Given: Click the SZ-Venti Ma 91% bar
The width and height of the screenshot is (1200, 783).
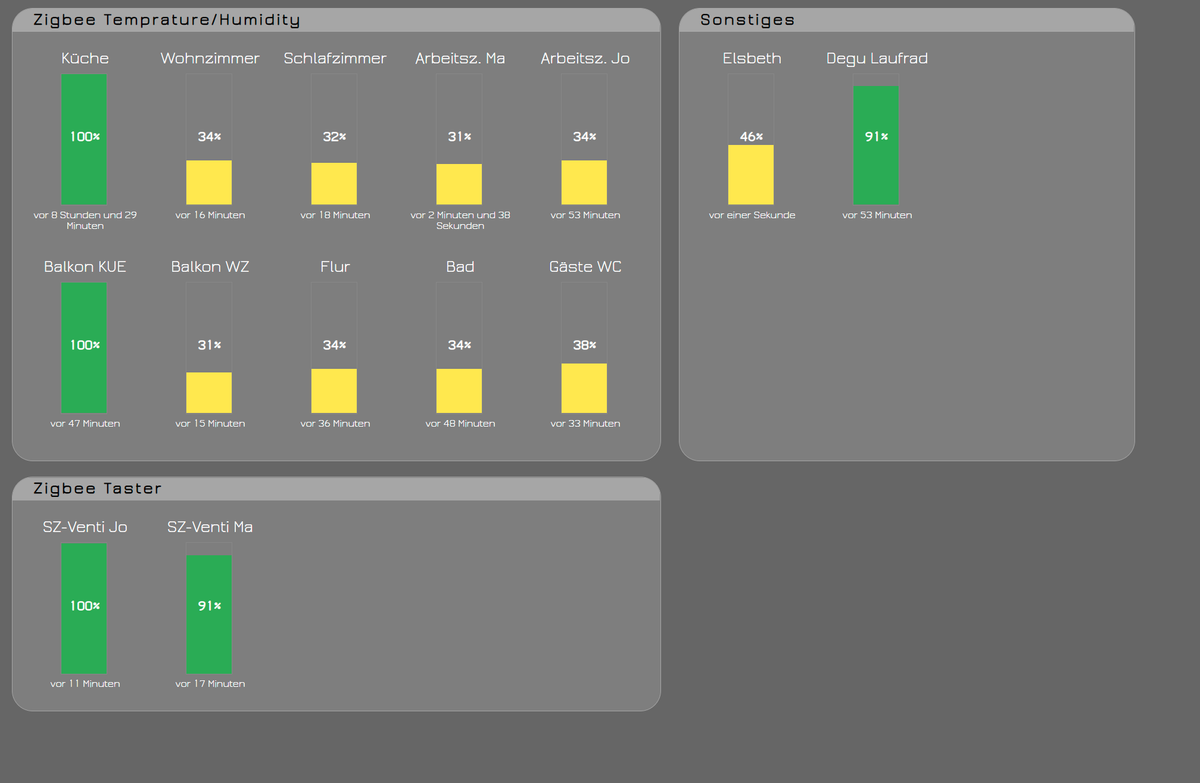Looking at the screenshot, I should click(x=209, y=614).
